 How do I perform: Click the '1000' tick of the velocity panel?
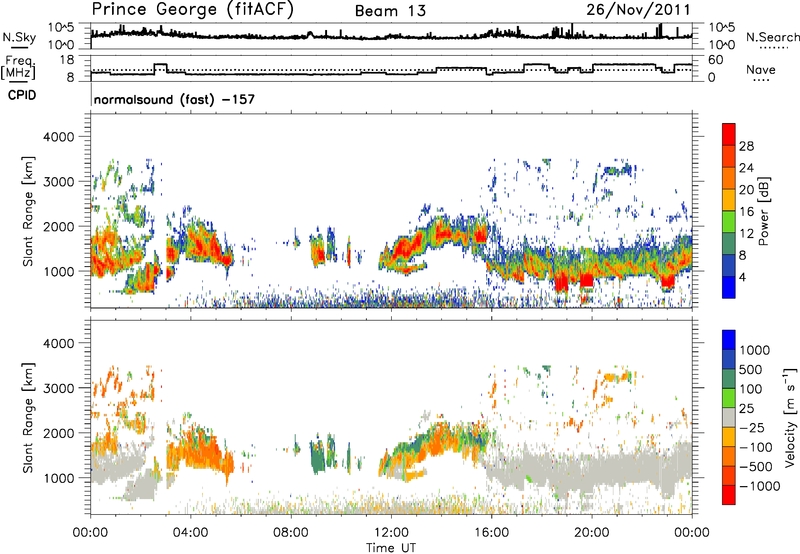click(58, 478)
